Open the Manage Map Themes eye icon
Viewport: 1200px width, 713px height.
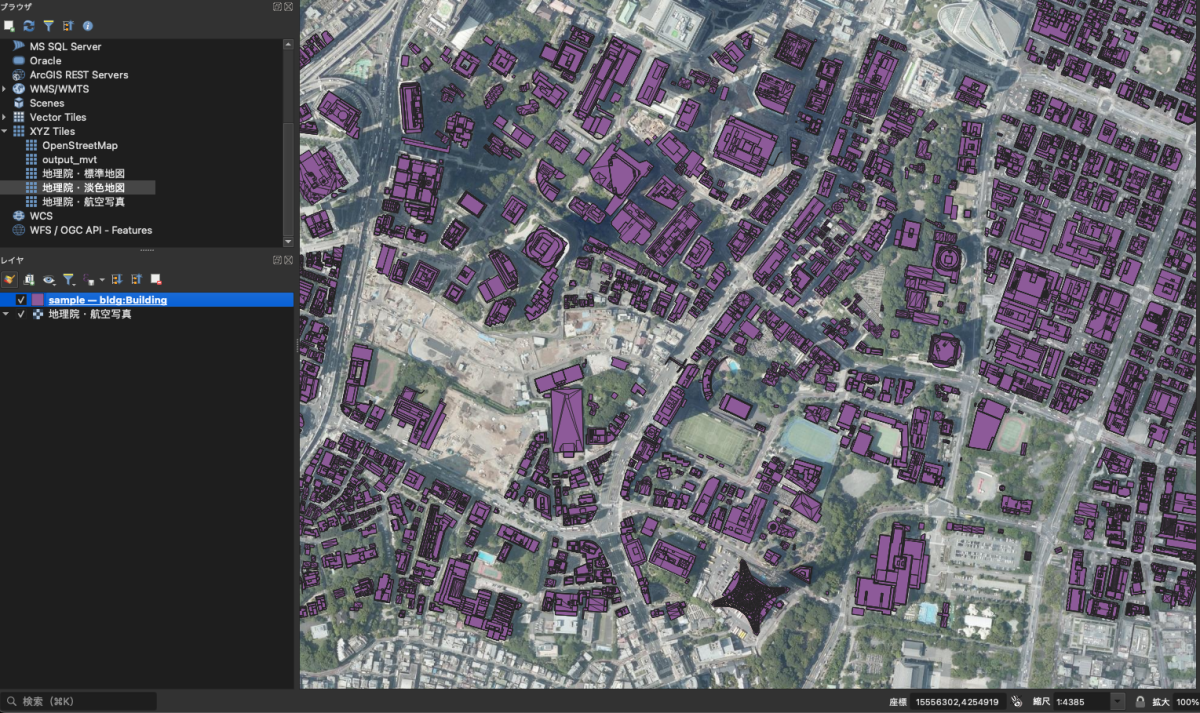48,280
